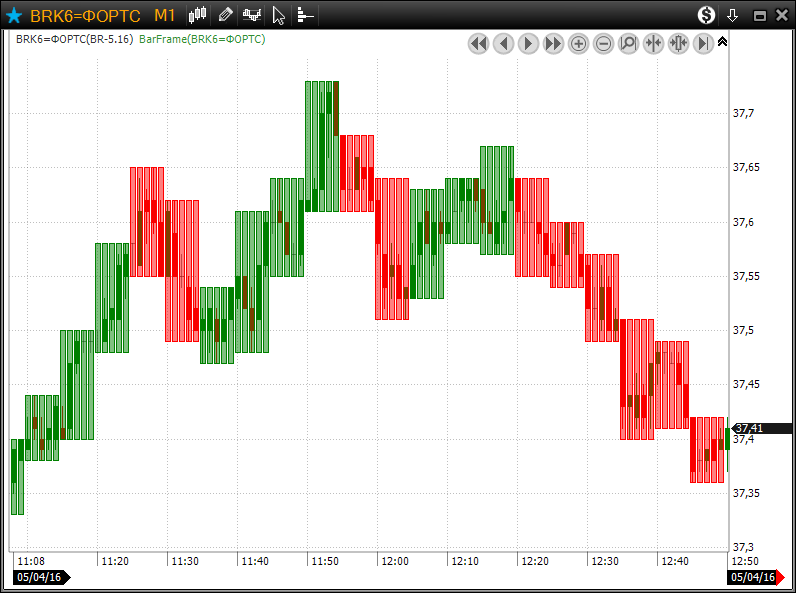Open the candlestick chart type selector

pyautogui.click(x=198, y=15)
